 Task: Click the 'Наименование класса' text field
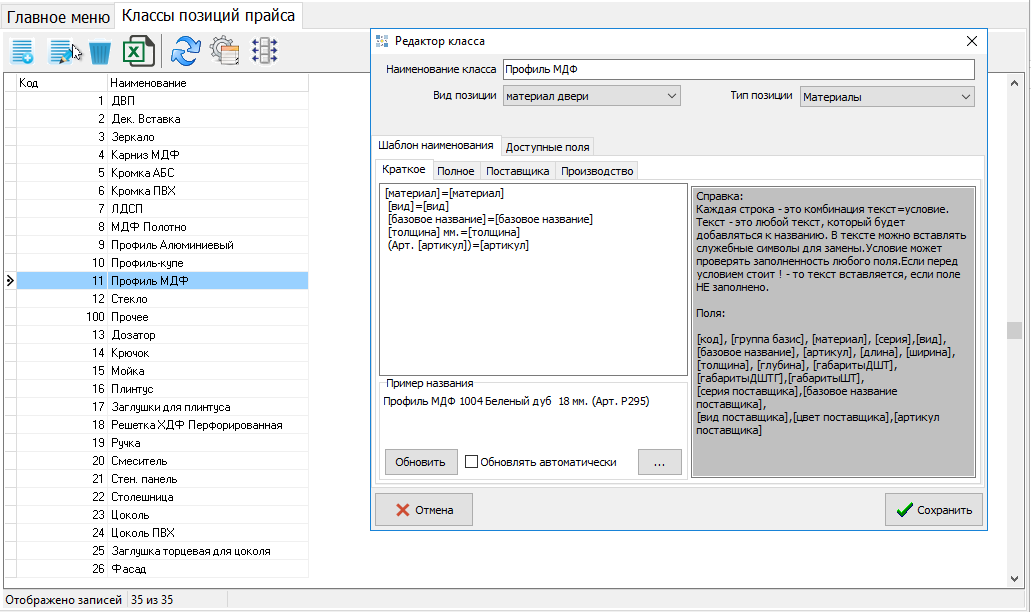738,70
